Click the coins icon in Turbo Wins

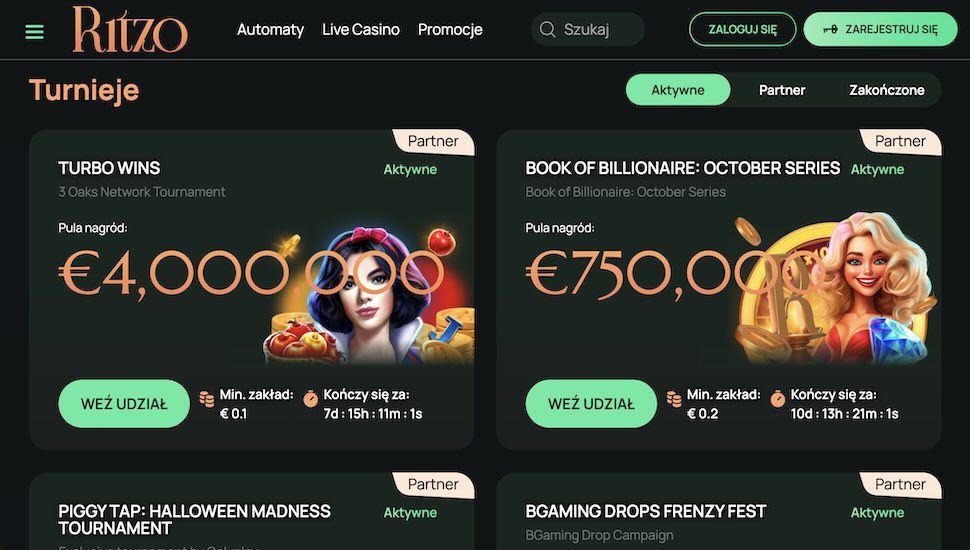click(x=207, y=399)
